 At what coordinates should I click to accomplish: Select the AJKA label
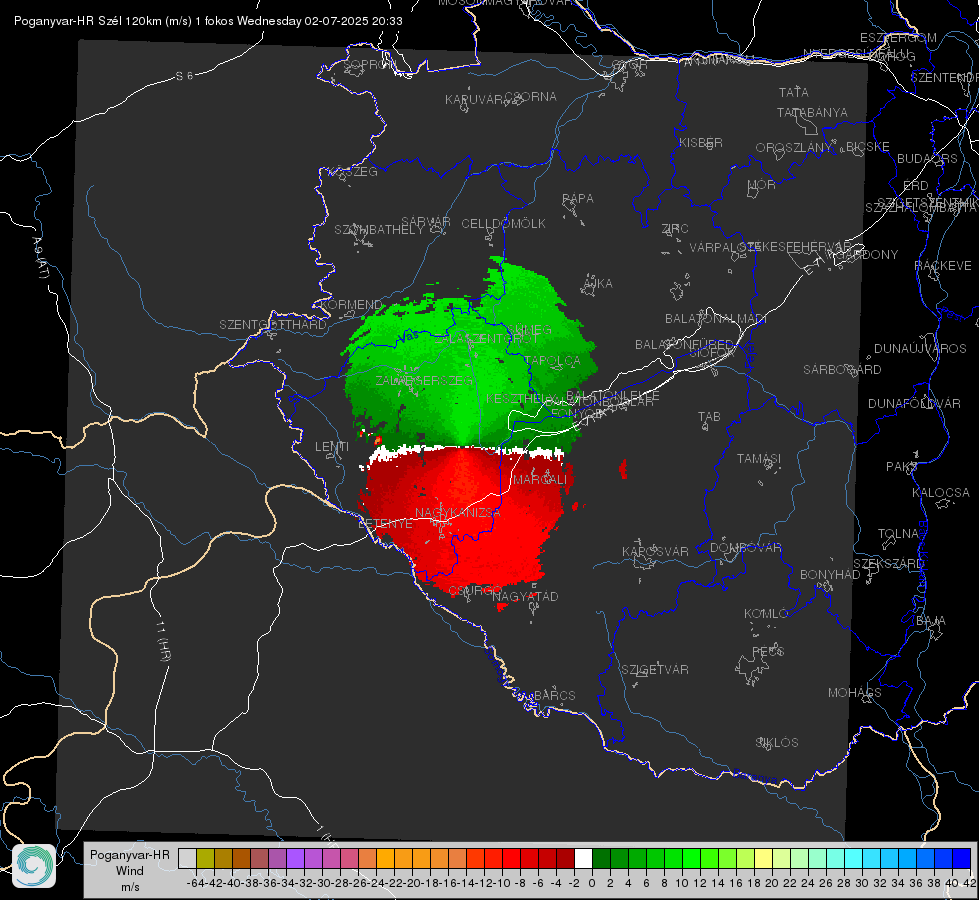point(598,284)
